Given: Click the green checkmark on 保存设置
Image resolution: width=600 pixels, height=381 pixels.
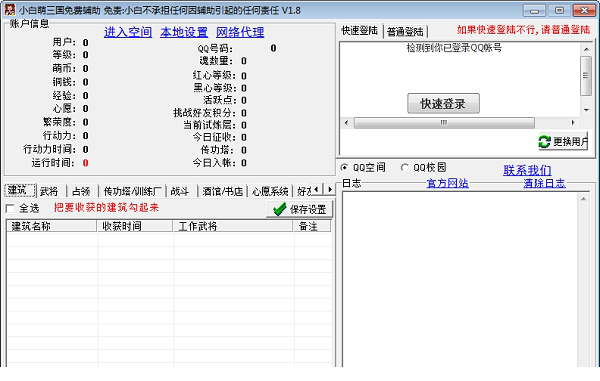Looking at the screenshot, I should [280, 209].
